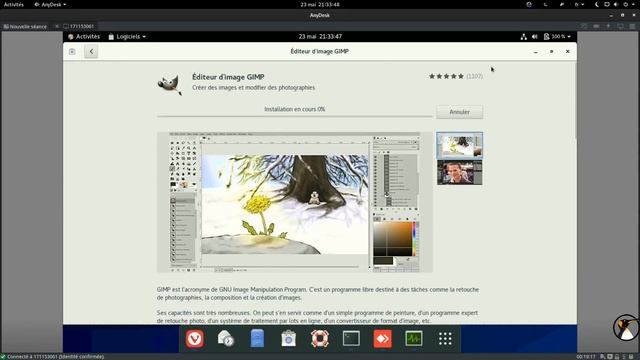The image size is (640, 360).
Task: Open Vivaldi browser from the dock
Action: 195,339
